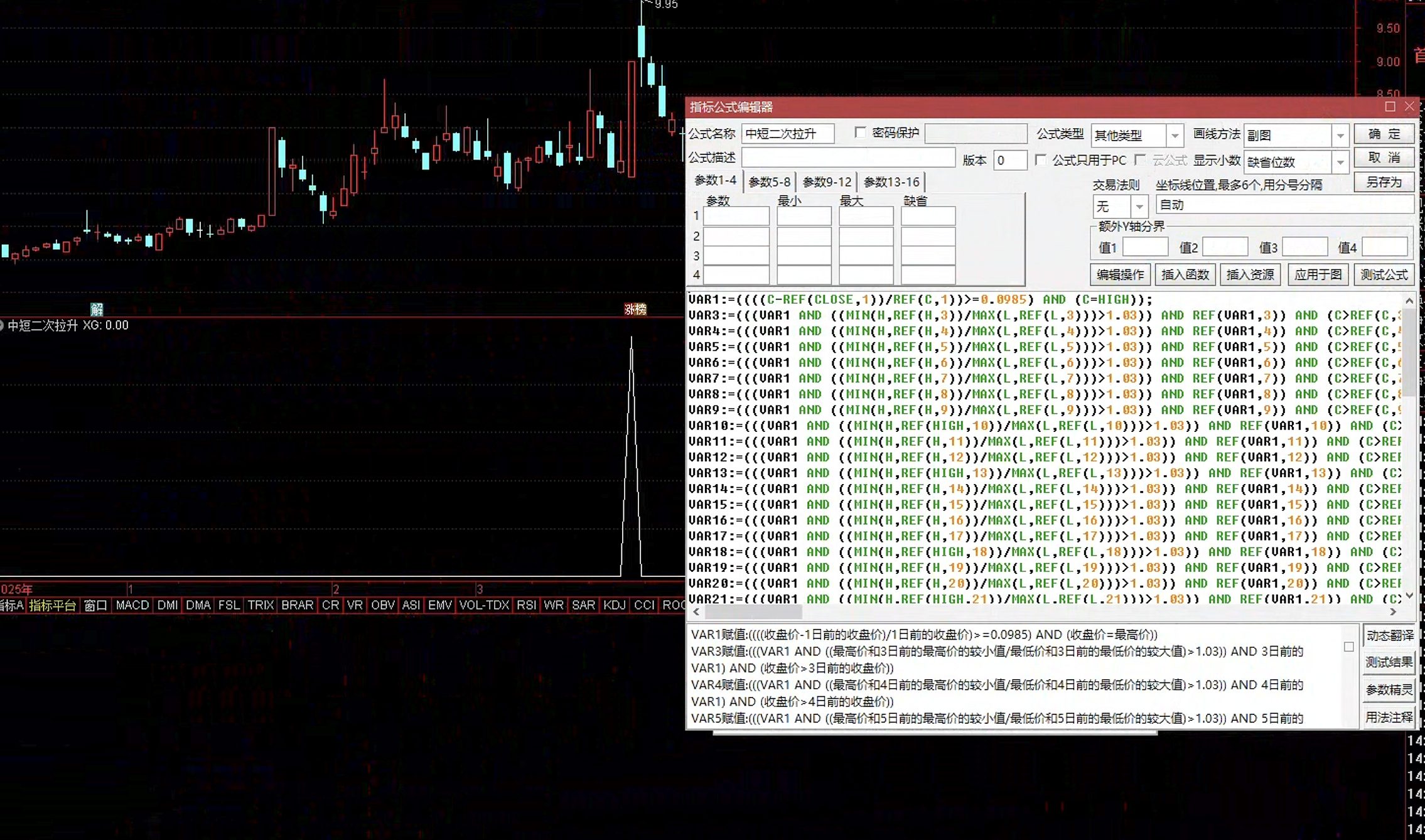
Task: Toggle the small checkbox beside translation text
Action: click(x=1348, y=647)
